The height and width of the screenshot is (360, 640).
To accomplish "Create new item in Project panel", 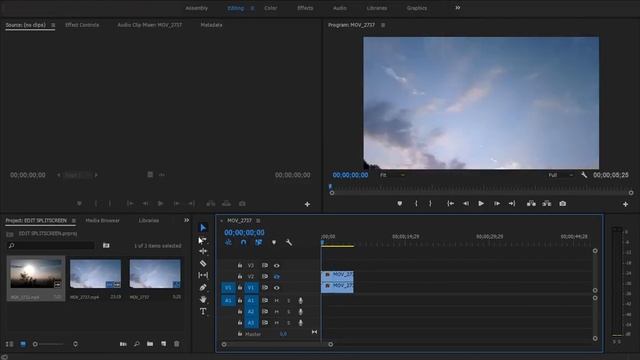I will coord(163,344).
